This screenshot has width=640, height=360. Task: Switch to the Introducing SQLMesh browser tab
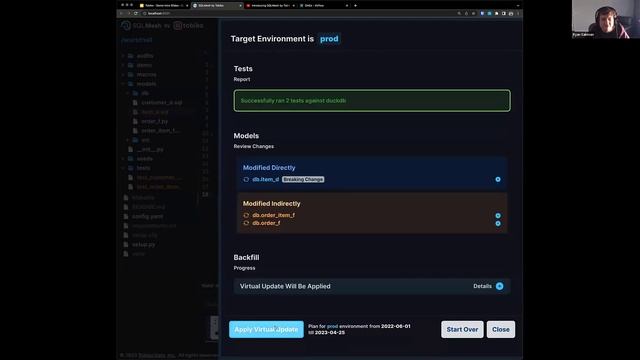[x=269, y=6]
